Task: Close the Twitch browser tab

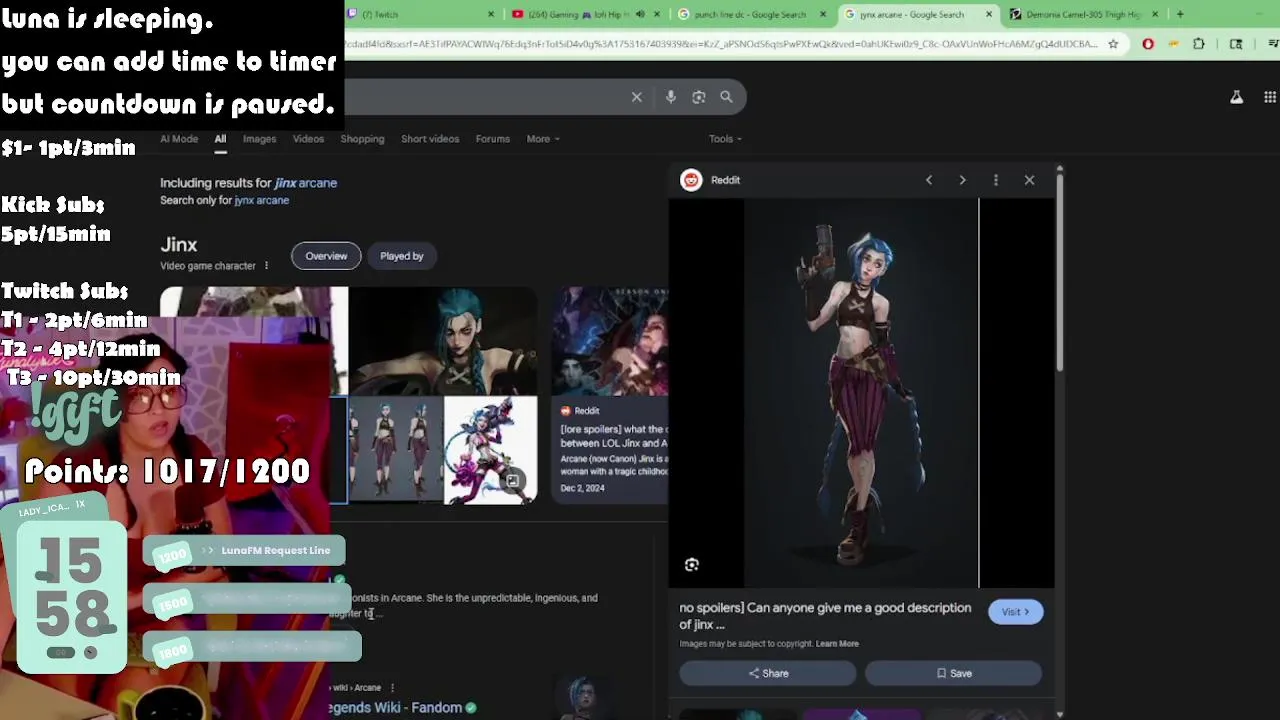Action: [x=490, y=14]
